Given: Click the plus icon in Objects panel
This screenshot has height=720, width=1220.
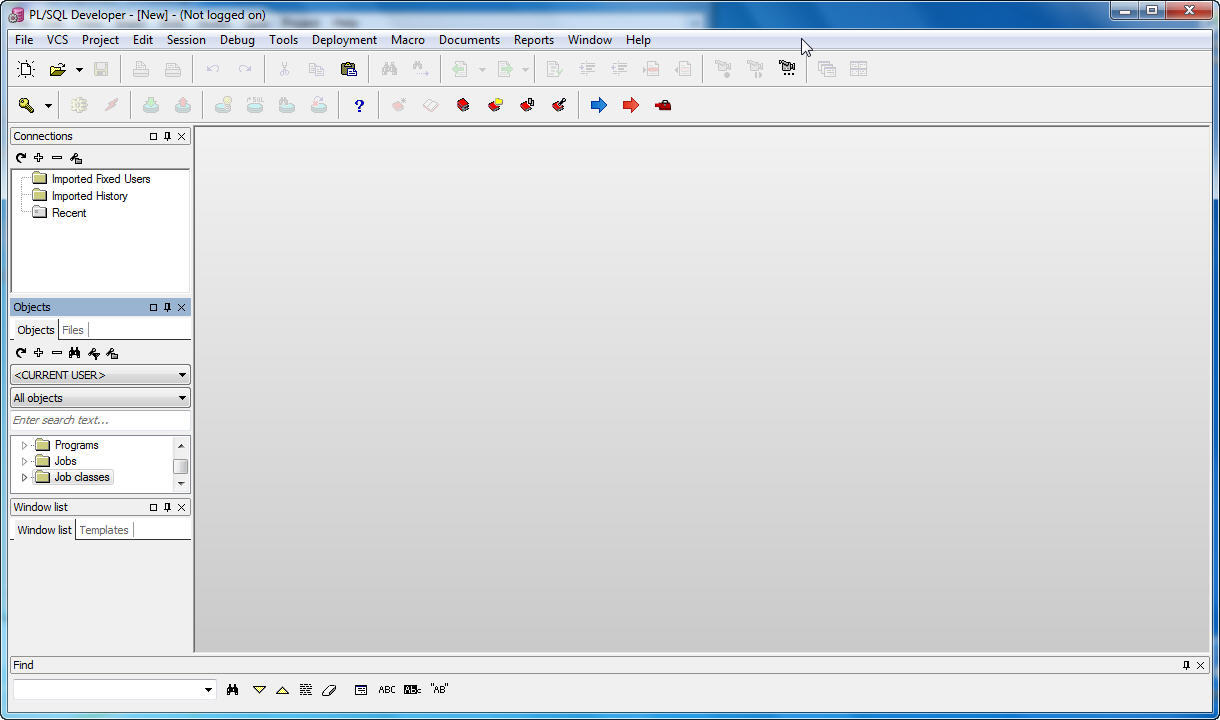Looking at the screenshot, I should point(38,353).
